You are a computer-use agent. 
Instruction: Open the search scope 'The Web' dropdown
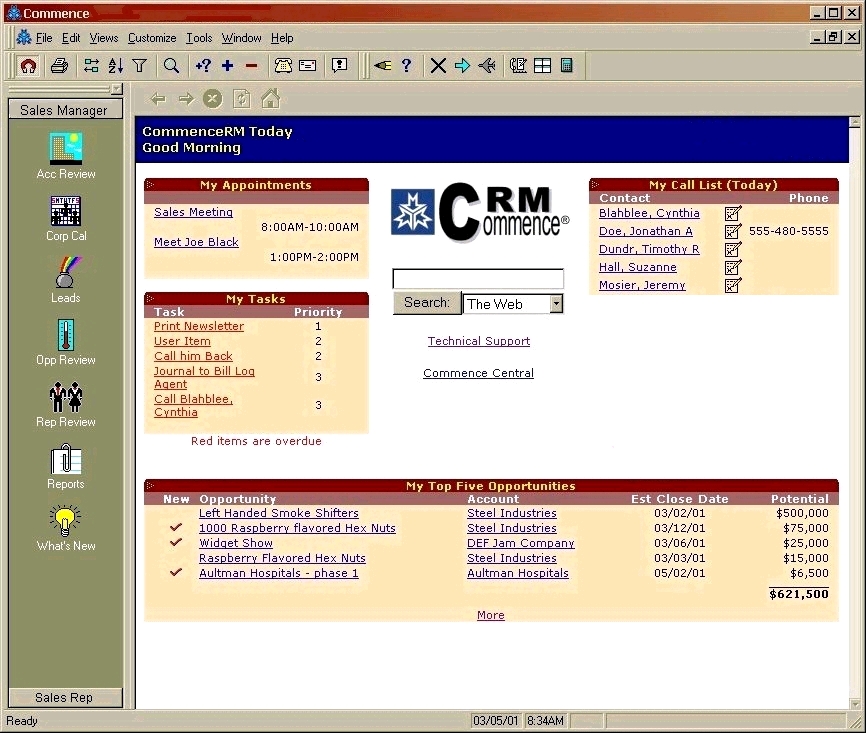556,303
